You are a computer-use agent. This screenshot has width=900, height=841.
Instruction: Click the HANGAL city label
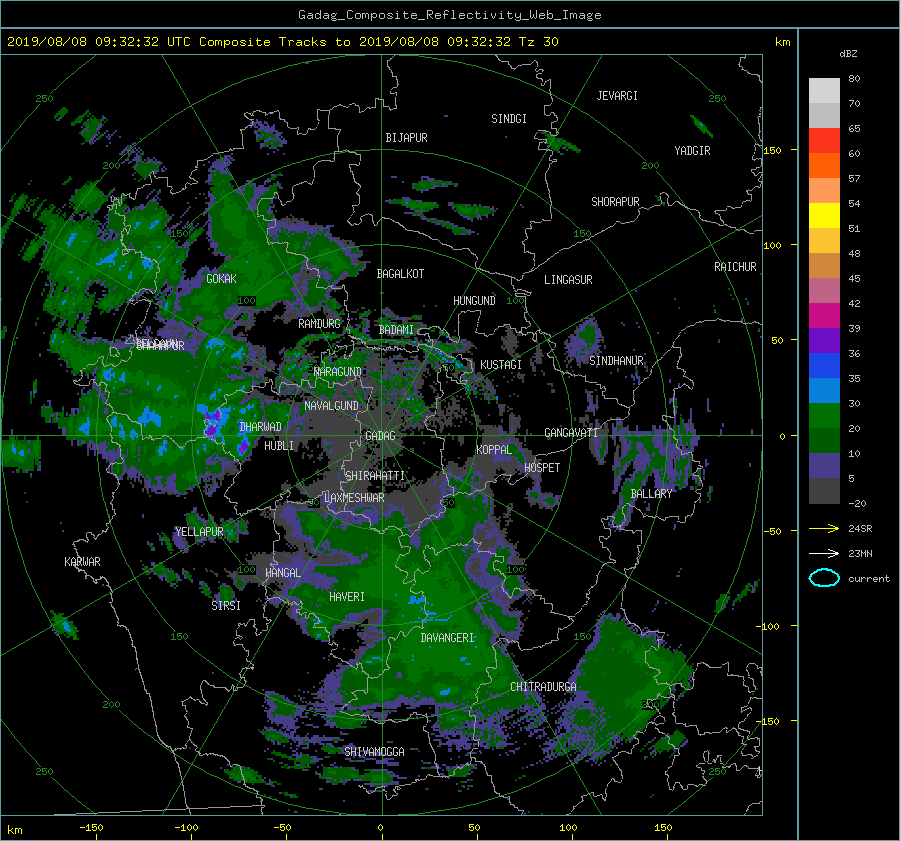(x=282, y=573)
